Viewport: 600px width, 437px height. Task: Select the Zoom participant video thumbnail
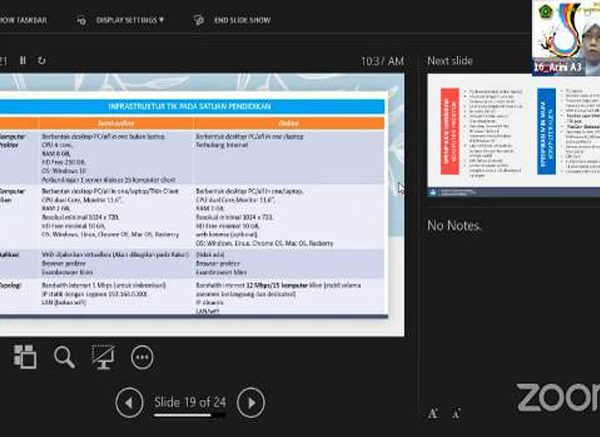pyautogui.click(x=566, y=37)
